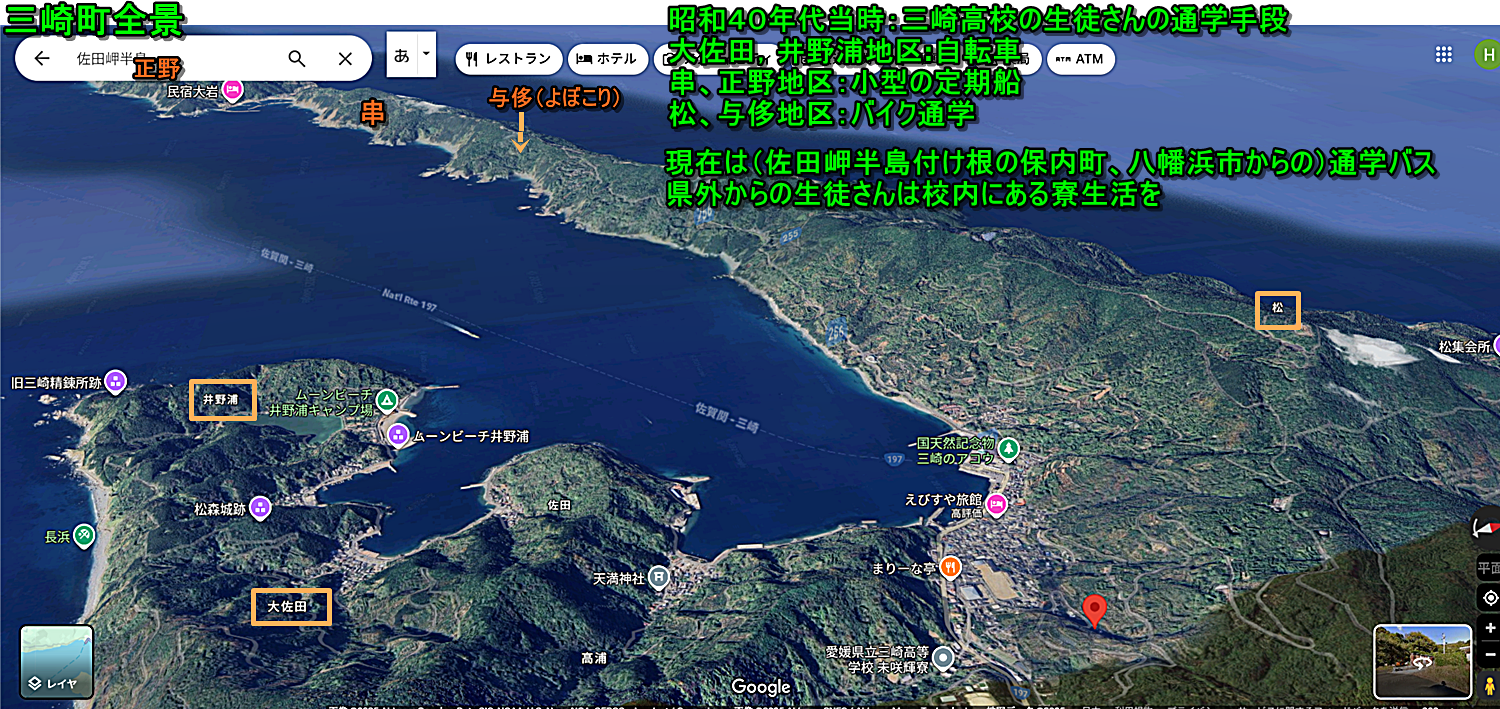Viewport: 1500px width, 709px height.
Task: Click the compass to reset north
Action: (1486, 528)
